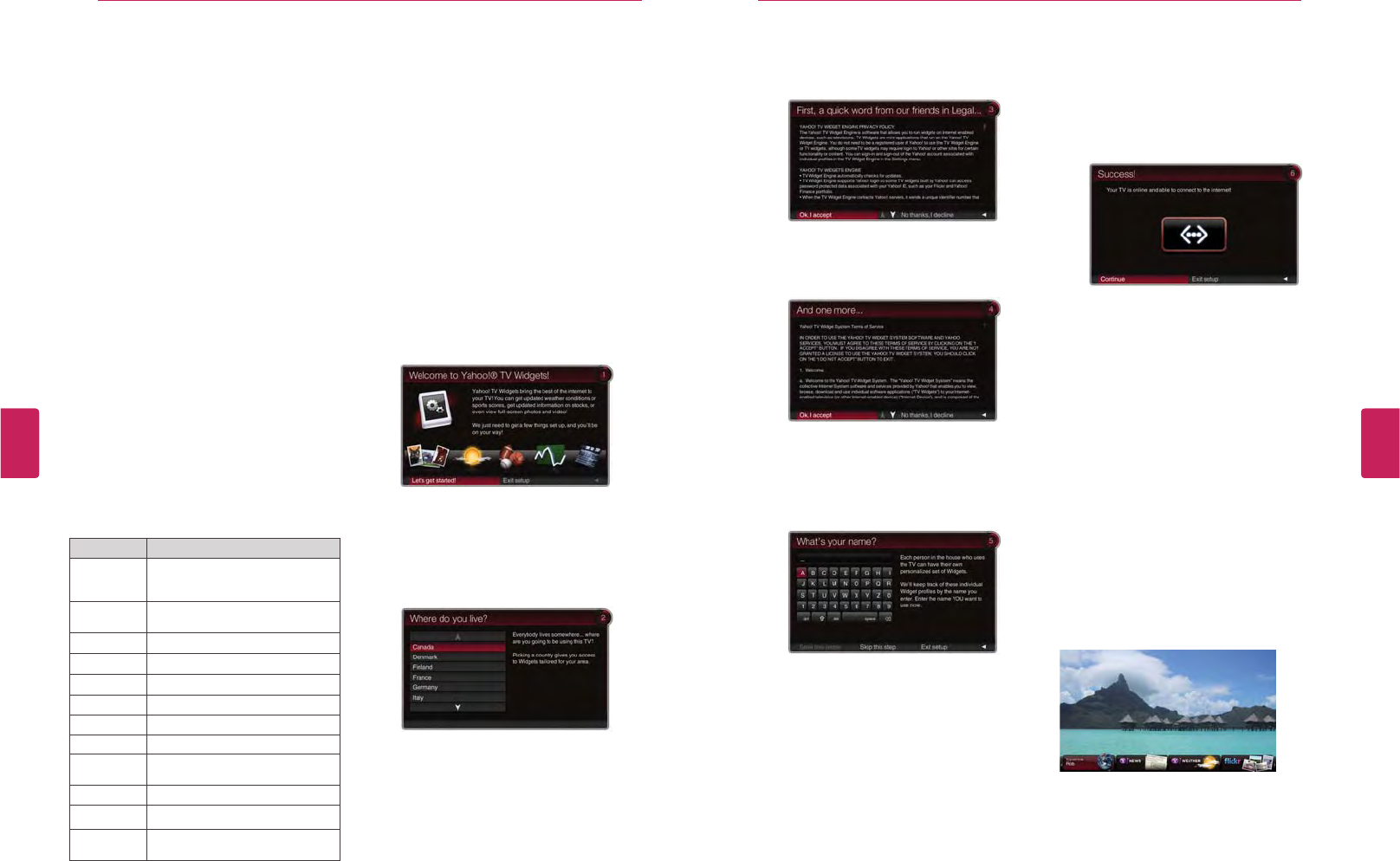The width and height of the screenshot is (1400, 861).
Task: Select Italy in the country list
Action: [x=457, y=697]
